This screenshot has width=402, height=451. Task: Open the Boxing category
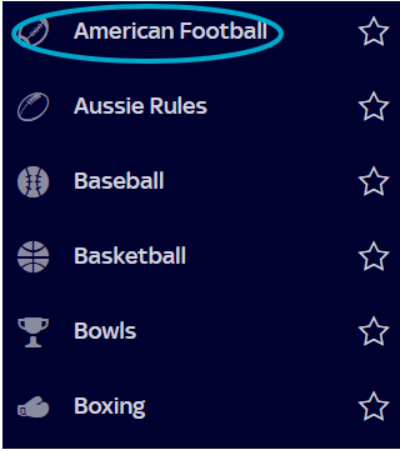(110, 407)
